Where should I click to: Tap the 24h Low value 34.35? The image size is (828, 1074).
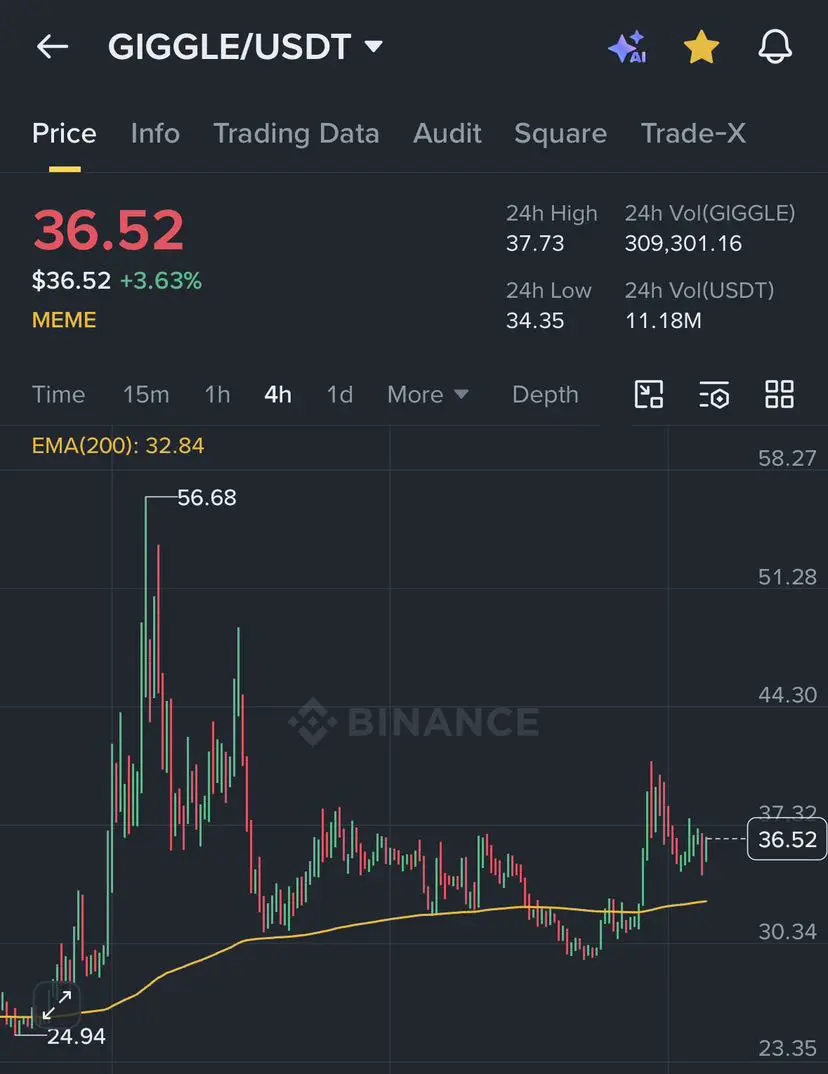pos(535,321)
